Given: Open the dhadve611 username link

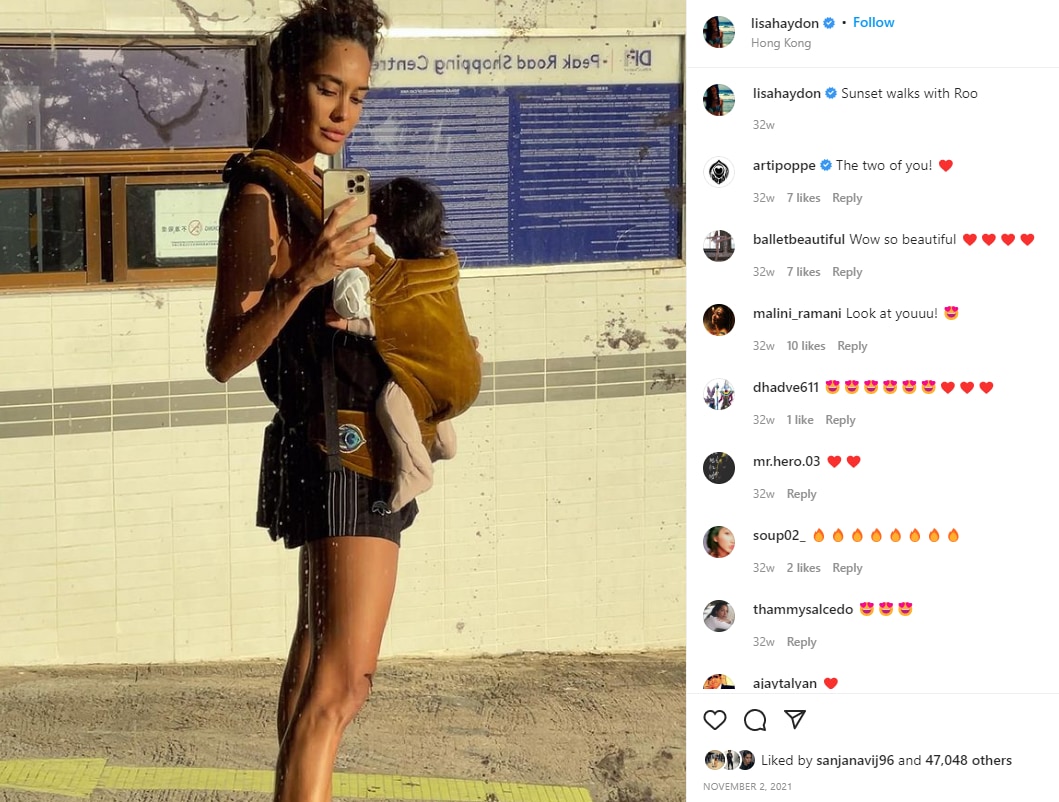Looking at the screenshot, I should (x=785, y=387).
